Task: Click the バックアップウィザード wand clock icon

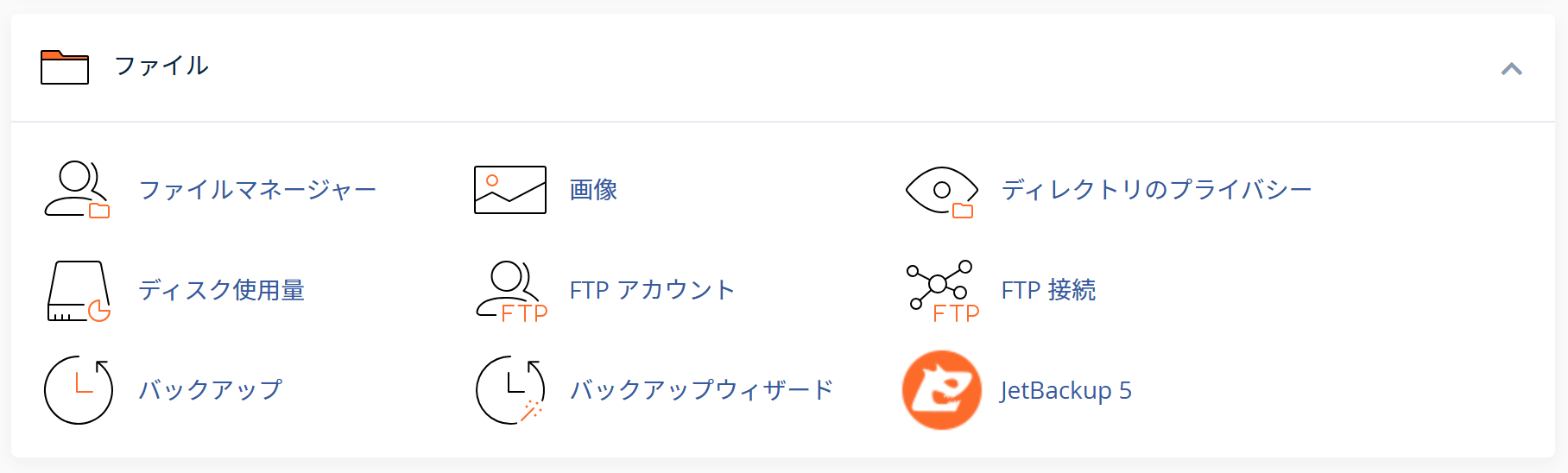Action: (x=510, y=390)
